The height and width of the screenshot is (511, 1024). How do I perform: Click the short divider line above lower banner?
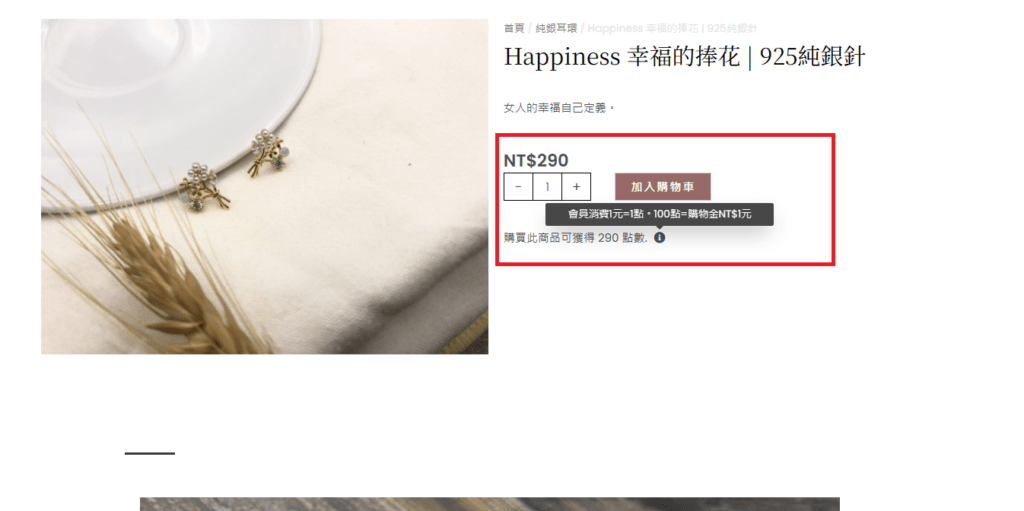pyautogui.click(x=150, y=453)
